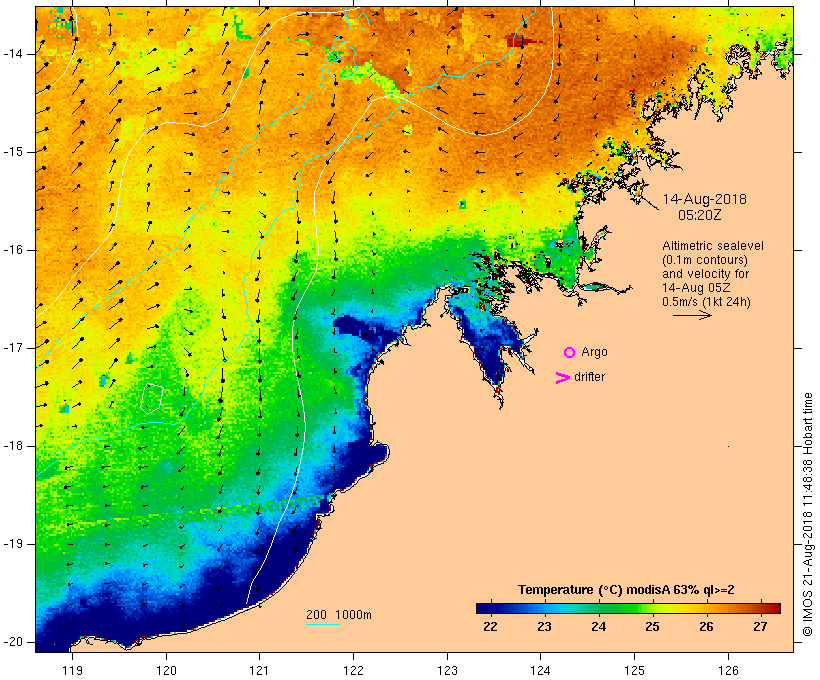Click the magenta Argo circle legend symbol
Screen dimensions: 820x680
tap(570, 353)
